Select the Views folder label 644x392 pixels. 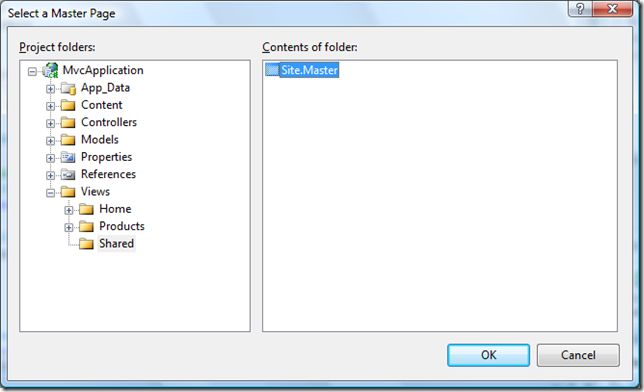95,191
